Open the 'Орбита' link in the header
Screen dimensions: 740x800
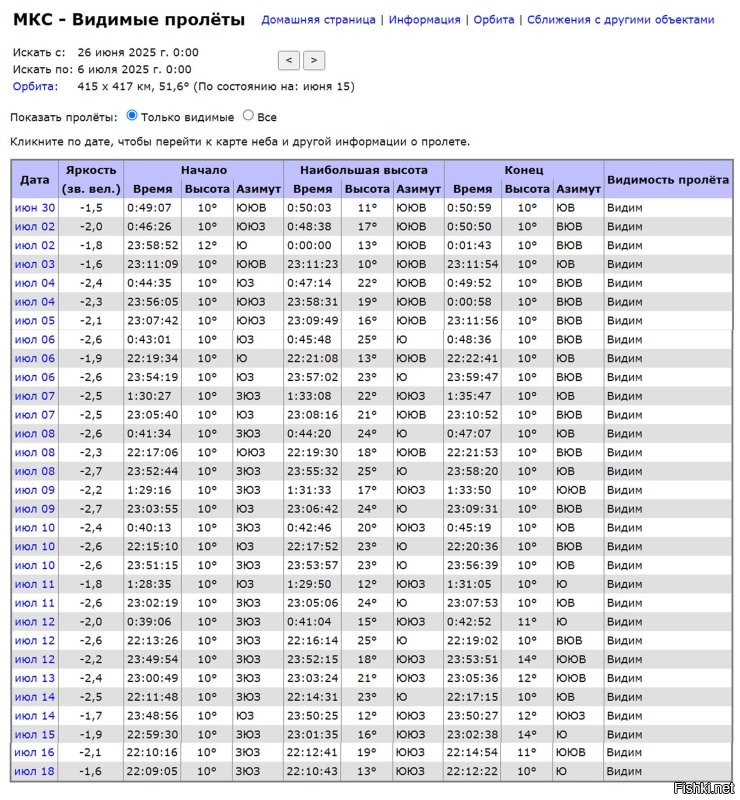coord(494,20)
